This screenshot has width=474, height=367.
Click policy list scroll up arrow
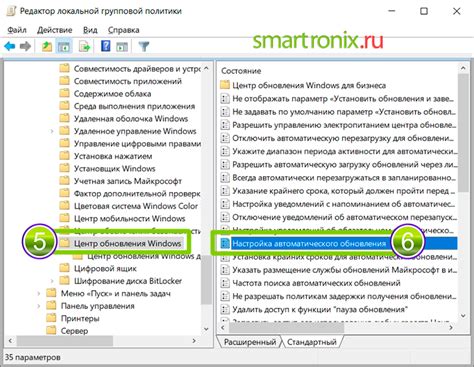tap(463, 68)
